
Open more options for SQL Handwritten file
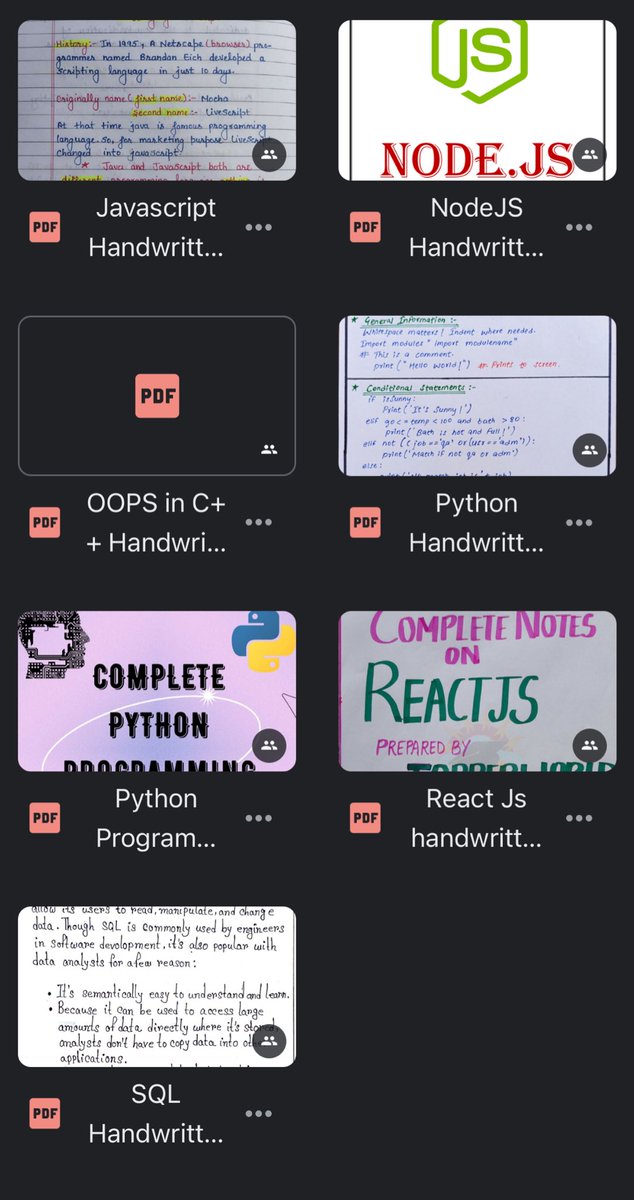click(258, 1113)
